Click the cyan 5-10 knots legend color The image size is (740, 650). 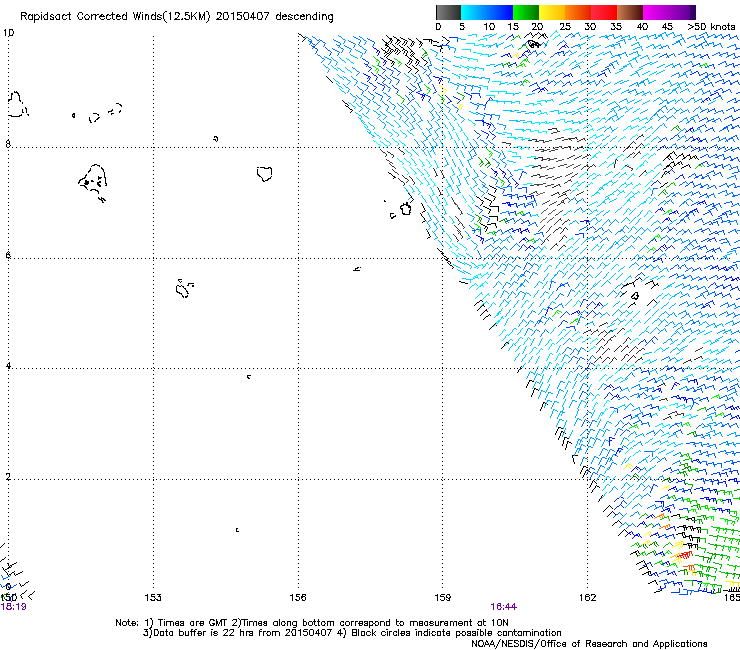[474, 12]
